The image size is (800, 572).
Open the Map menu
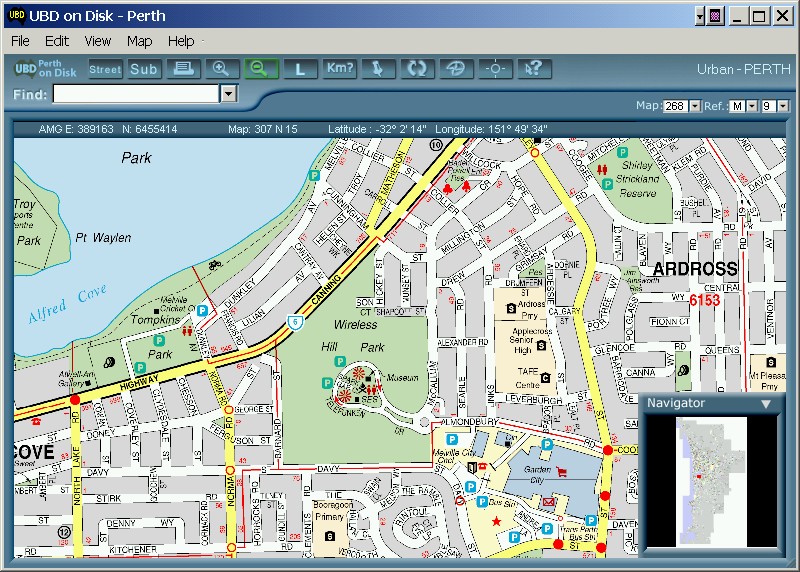click(139, 41)
